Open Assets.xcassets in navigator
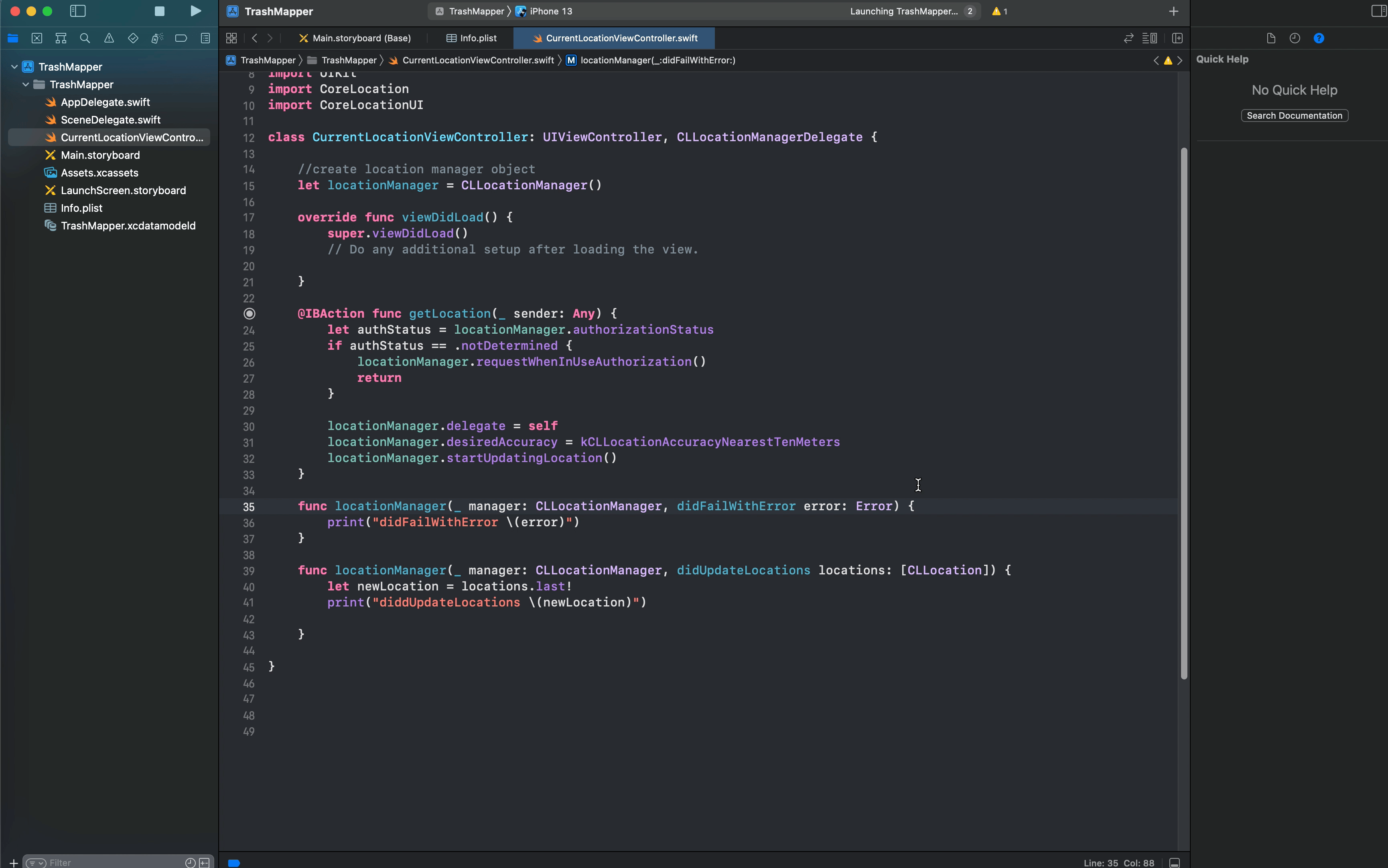The width and height of the screenshot is (1388, 868). click(x=100, y=173)
